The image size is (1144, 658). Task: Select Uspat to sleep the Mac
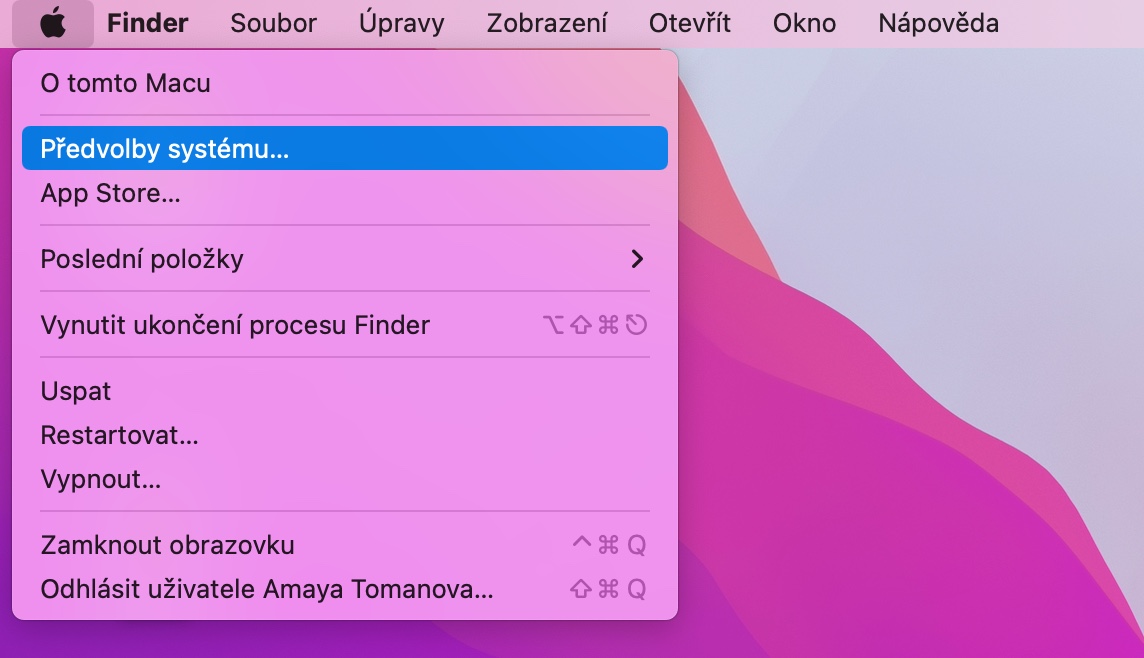pyautogui.click(x=76, y=391)
